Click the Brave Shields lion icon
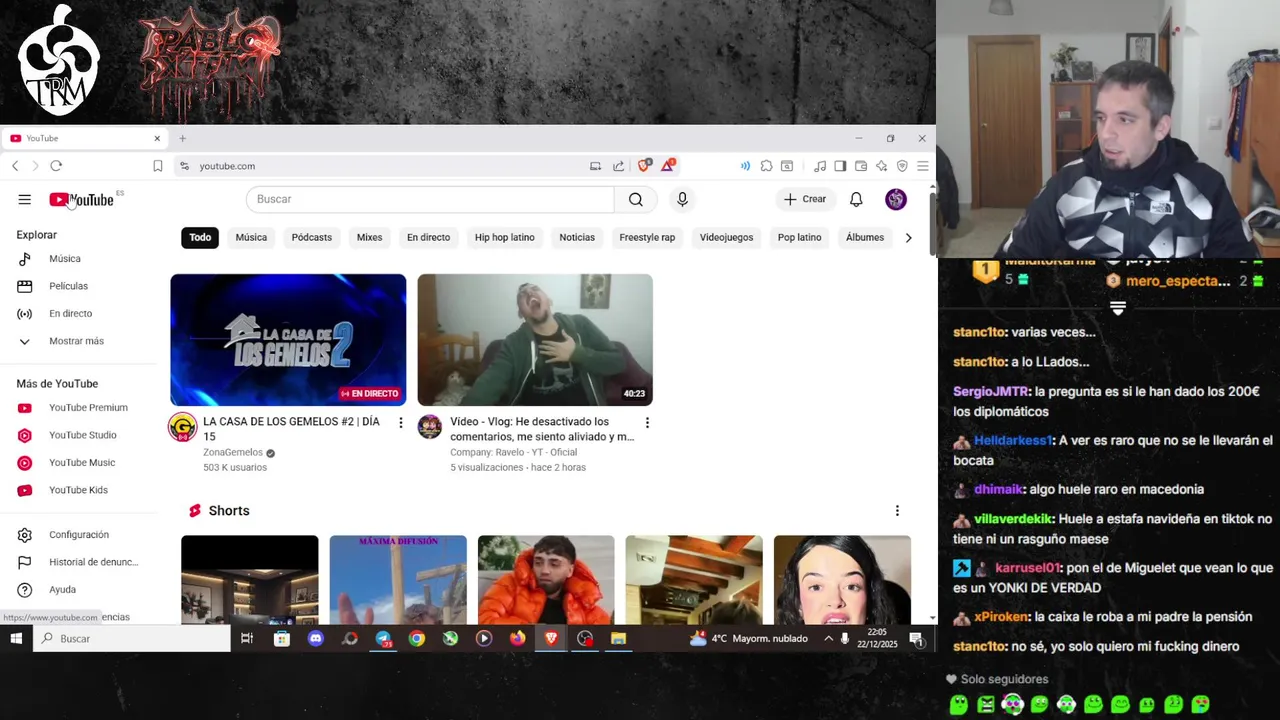Image resolution: width=1280 pixels, height=720 pixels. 645,166
